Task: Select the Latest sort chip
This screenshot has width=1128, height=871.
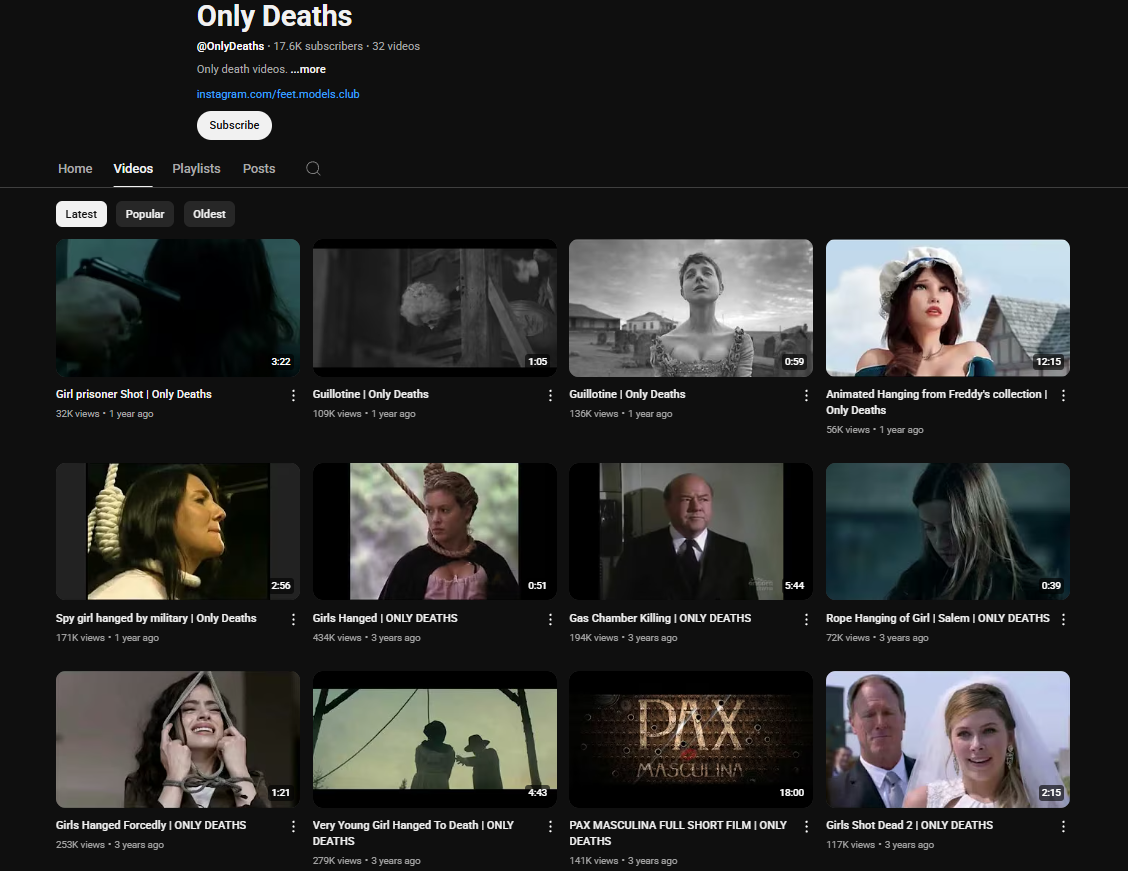Action: pyautogui.click(x=81, y=214)
